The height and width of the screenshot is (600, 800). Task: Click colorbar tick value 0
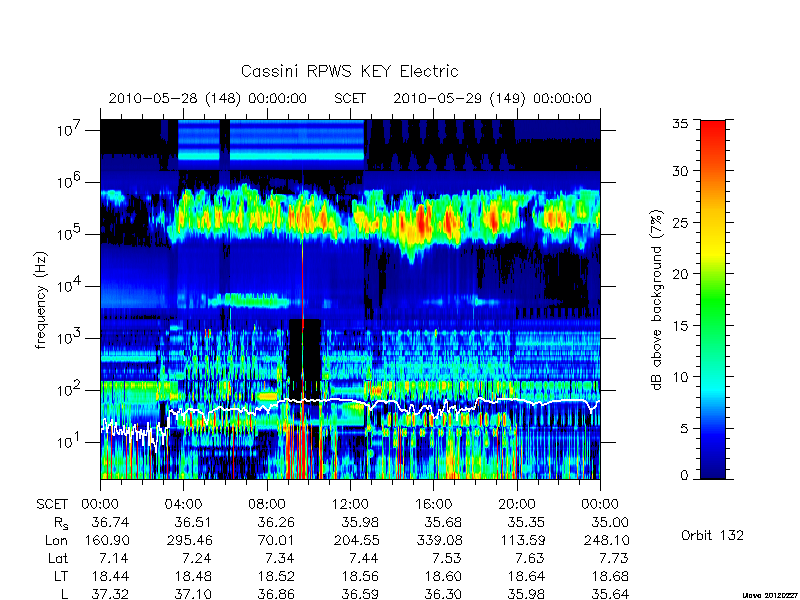coord(684,475)
